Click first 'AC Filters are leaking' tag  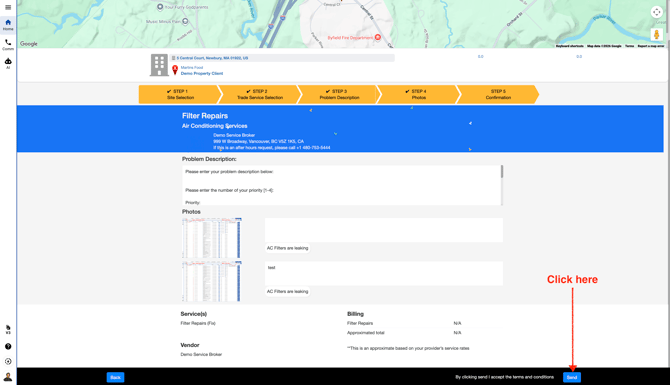tap(288, 248)
